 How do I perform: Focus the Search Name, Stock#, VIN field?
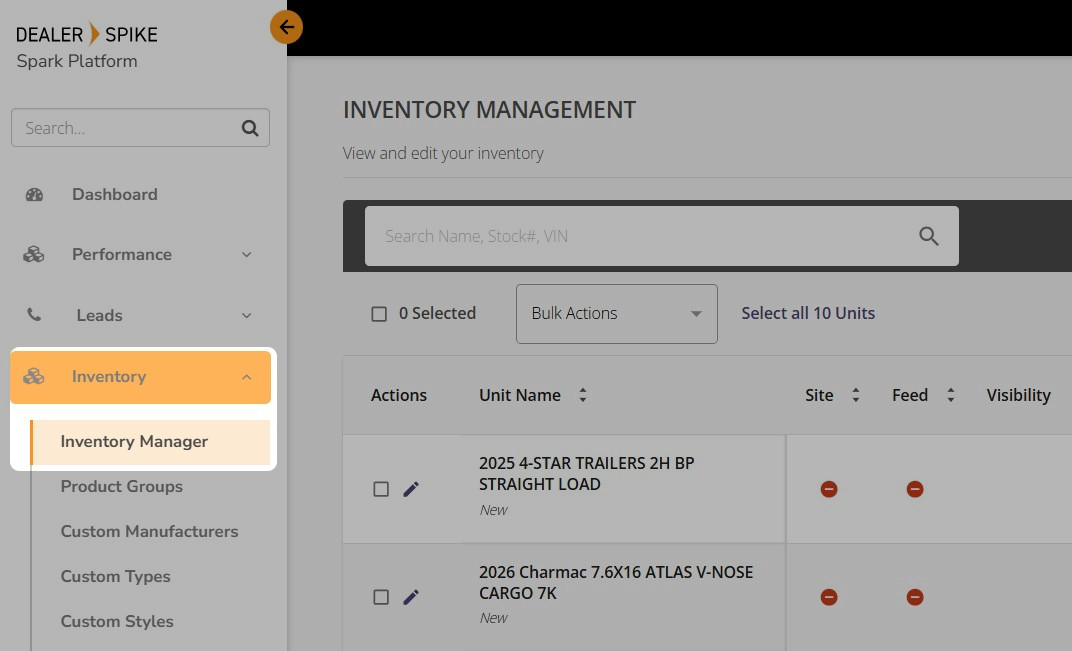click(x=640, y=236)
